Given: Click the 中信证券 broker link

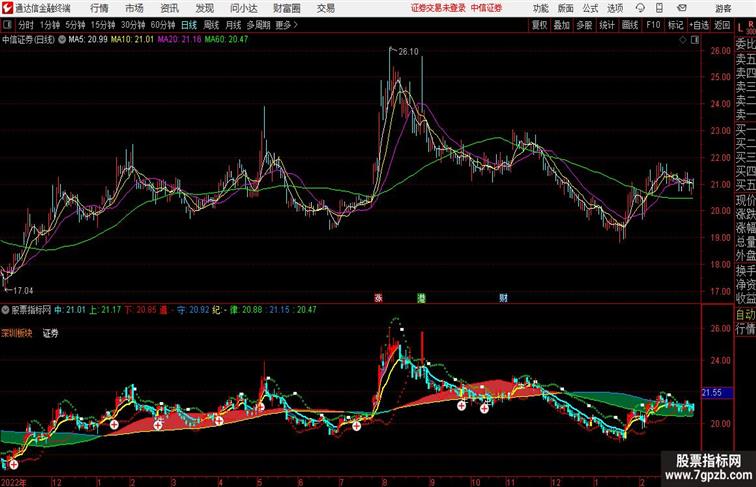Looking at the screenshot, I should tap(486, 8).
